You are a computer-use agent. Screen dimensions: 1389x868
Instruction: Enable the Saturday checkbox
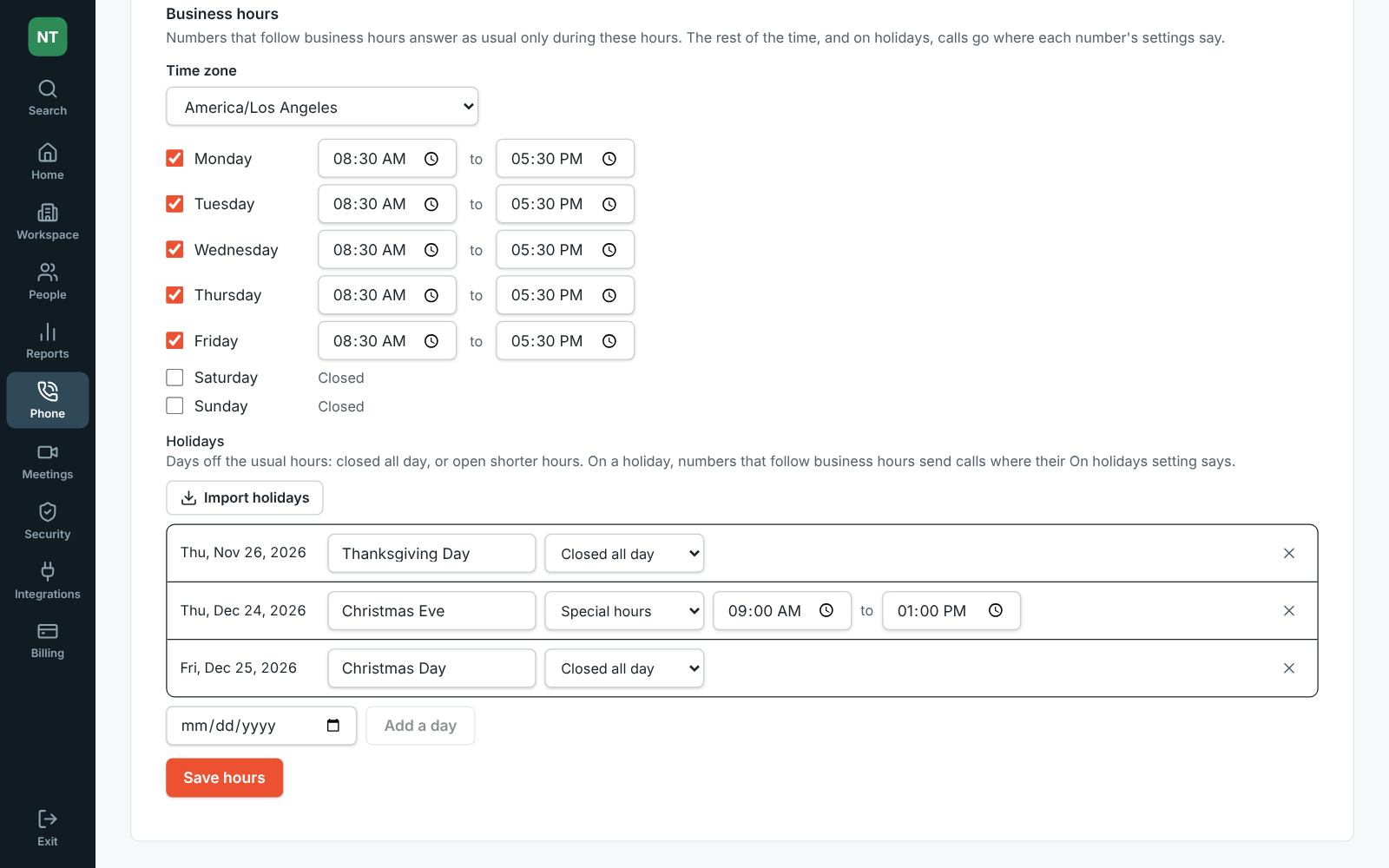click(174, 378)
